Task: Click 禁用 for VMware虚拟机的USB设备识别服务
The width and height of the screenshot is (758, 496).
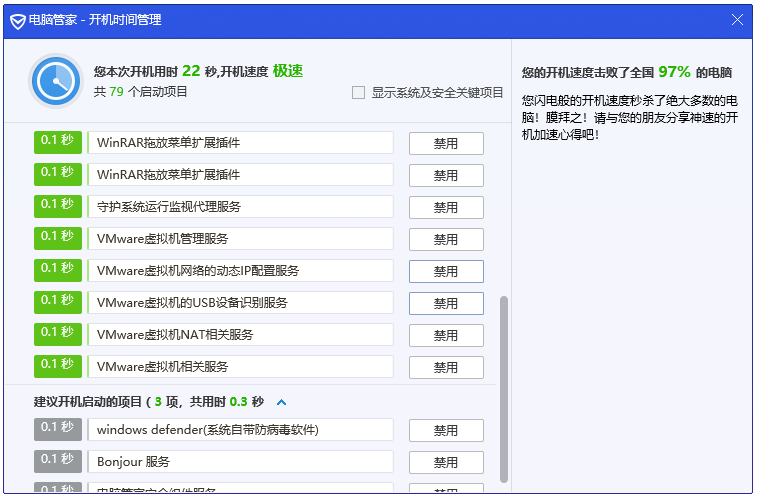Action: (x=446, y=303)
